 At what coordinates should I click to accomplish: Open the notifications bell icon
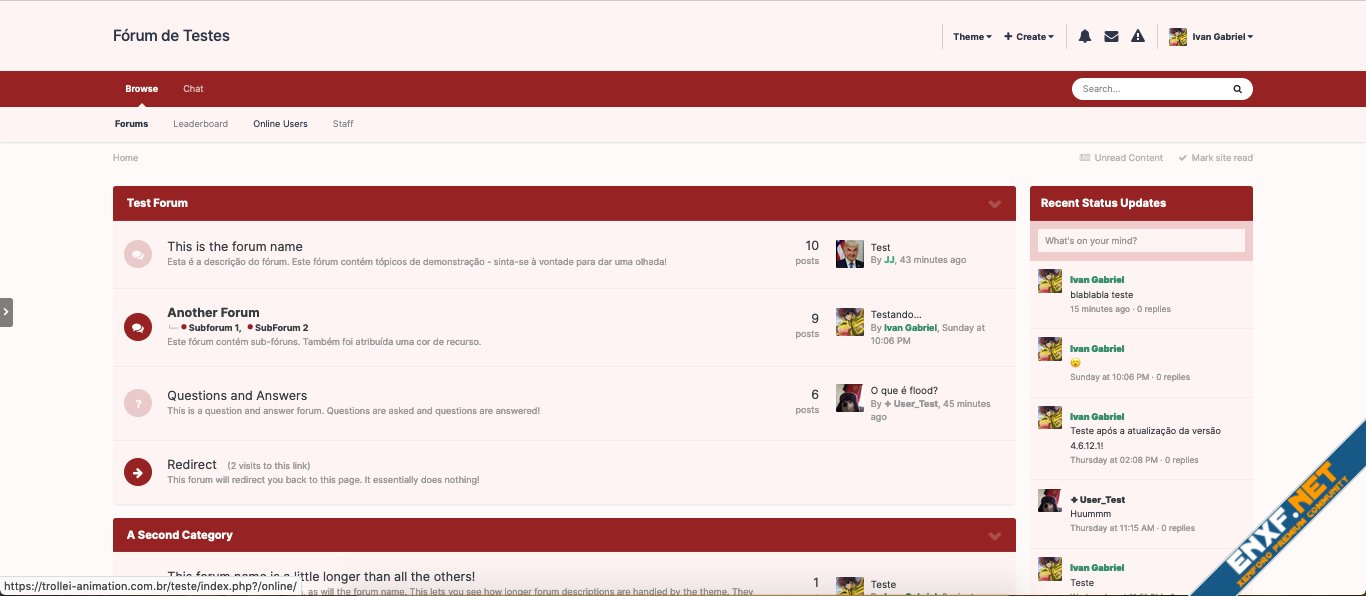point(1085,37)
